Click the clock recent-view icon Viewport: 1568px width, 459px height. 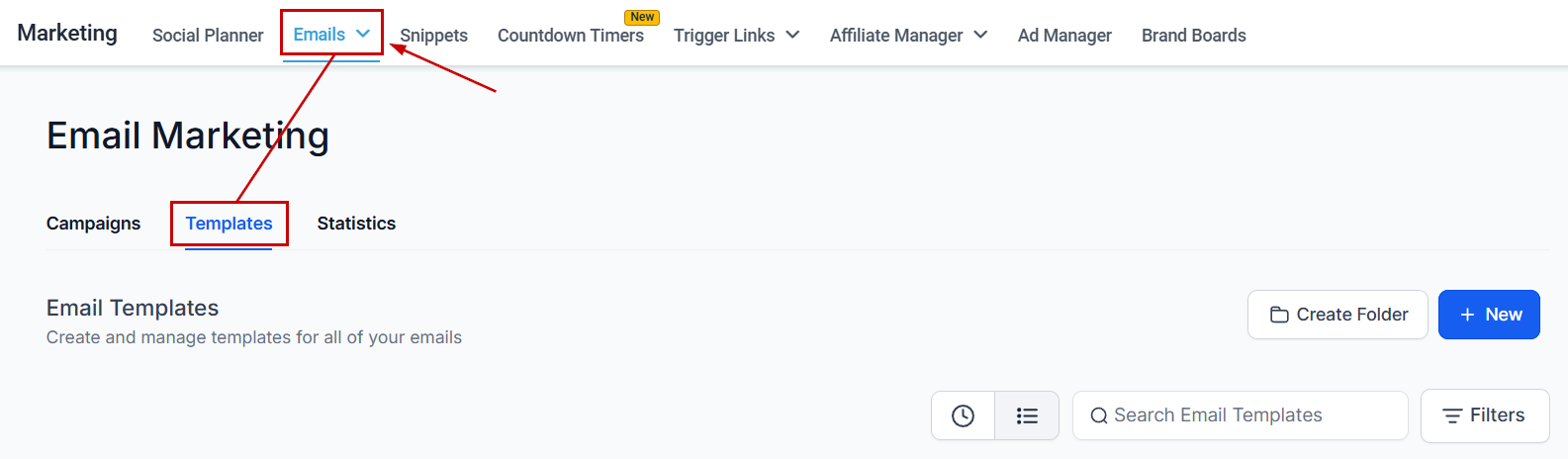(x=963, y=415)
